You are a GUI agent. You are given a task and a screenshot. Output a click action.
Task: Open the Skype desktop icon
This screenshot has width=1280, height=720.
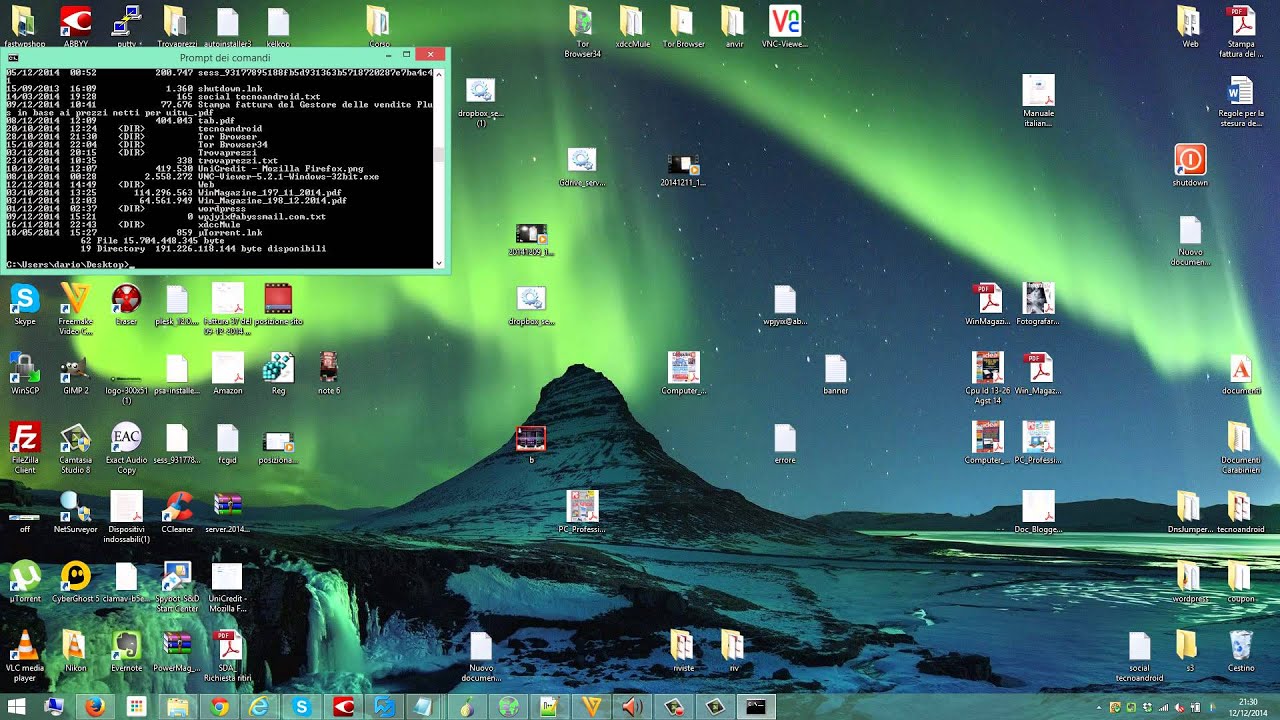pyautogui.click(x=25, y=304)
